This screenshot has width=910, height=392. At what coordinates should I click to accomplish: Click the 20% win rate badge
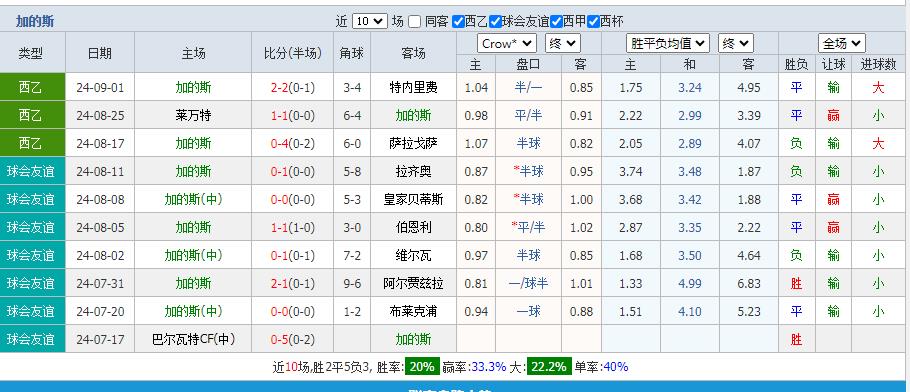(x=422, y=367)
